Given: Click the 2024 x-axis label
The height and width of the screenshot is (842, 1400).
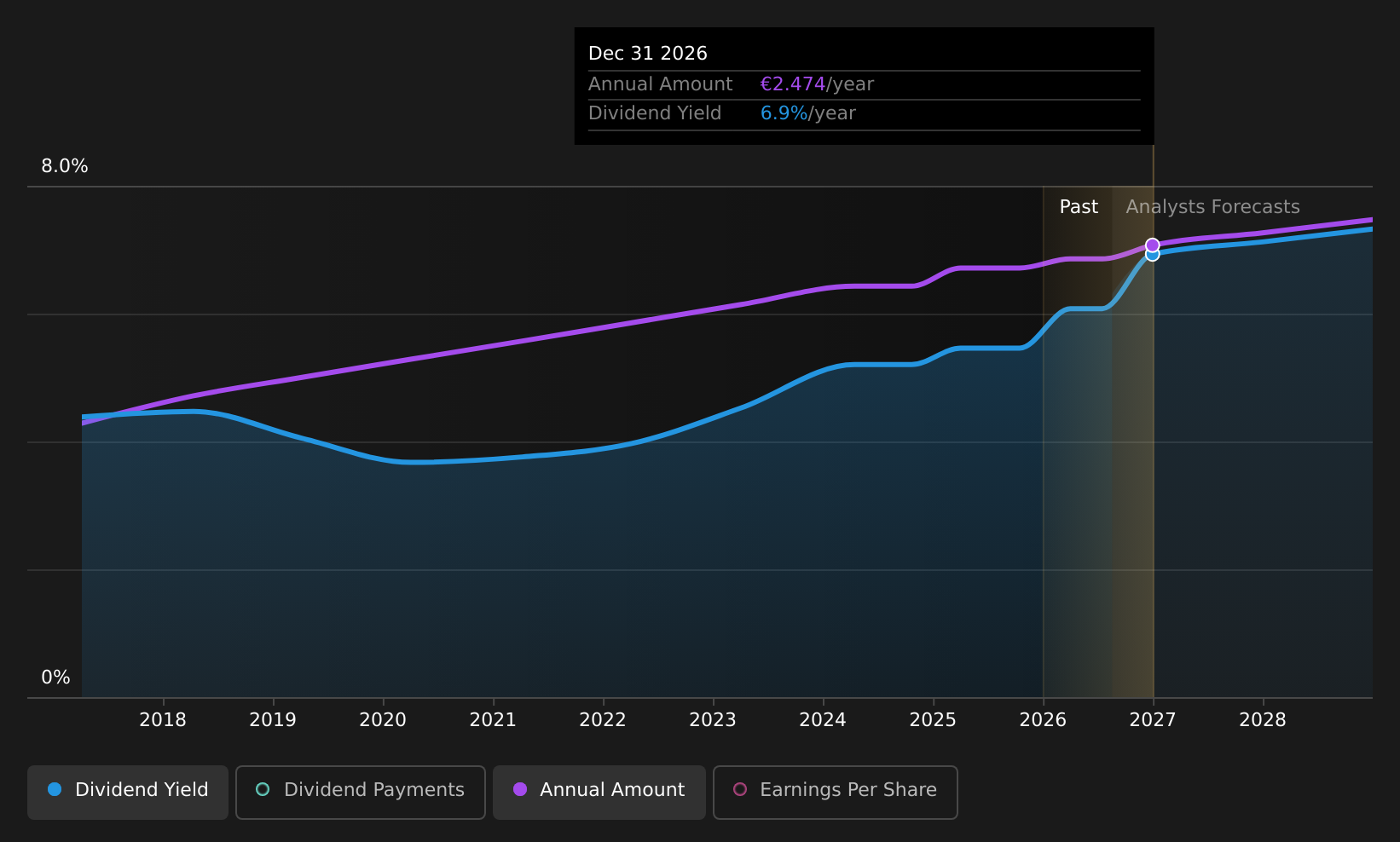Looking at the screenshot, I should (x=823, y=720).
